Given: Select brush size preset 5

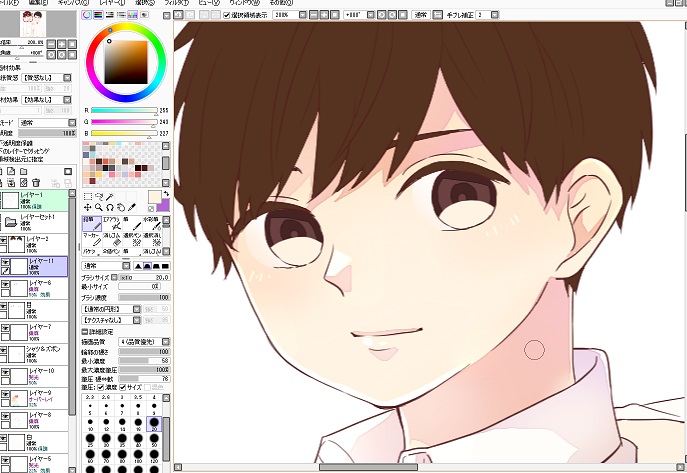Looking at the screenshot, I should (x=90, y=408).
